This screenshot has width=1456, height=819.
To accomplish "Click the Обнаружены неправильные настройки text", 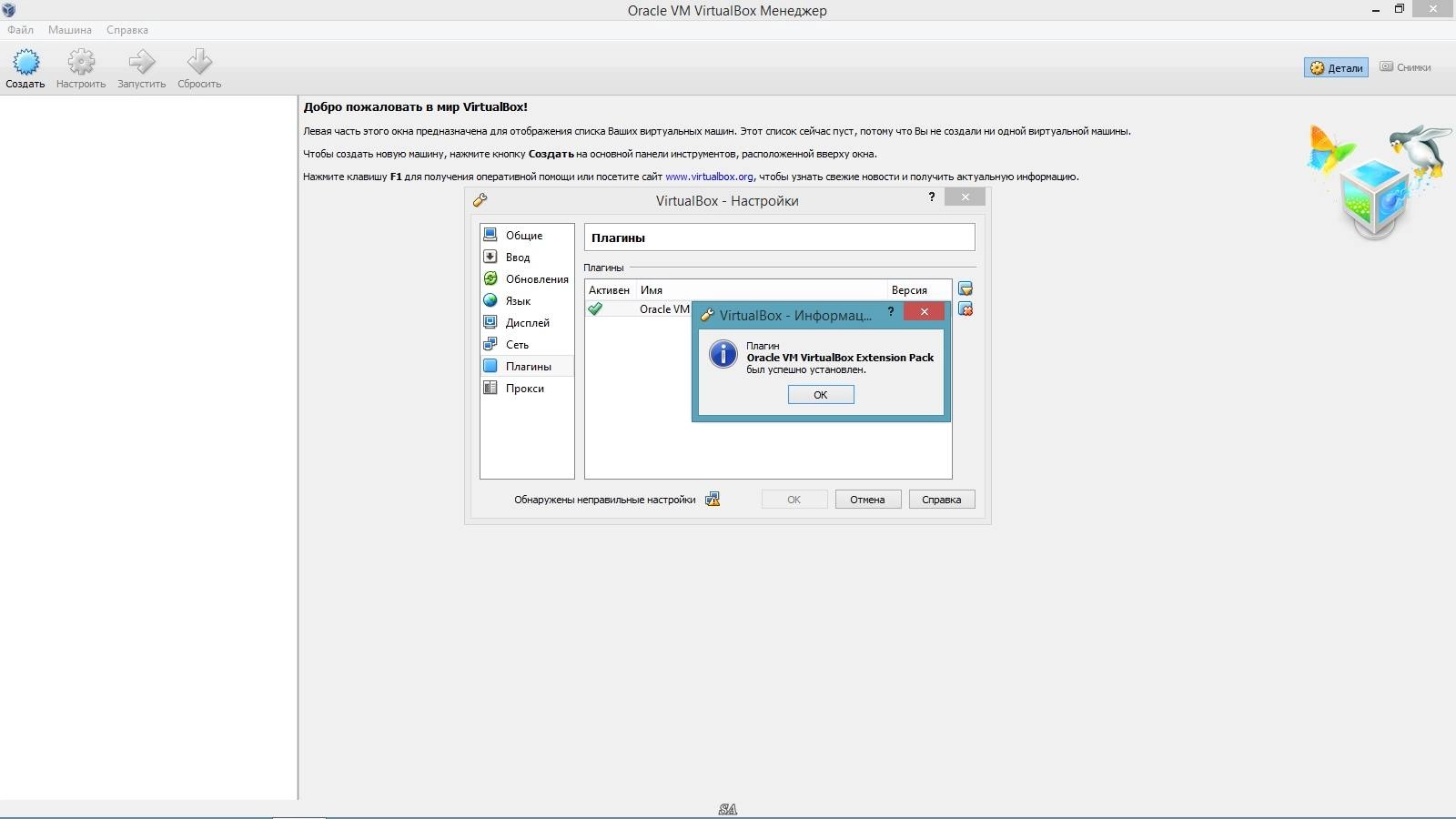I will click(x=604, y=500).
